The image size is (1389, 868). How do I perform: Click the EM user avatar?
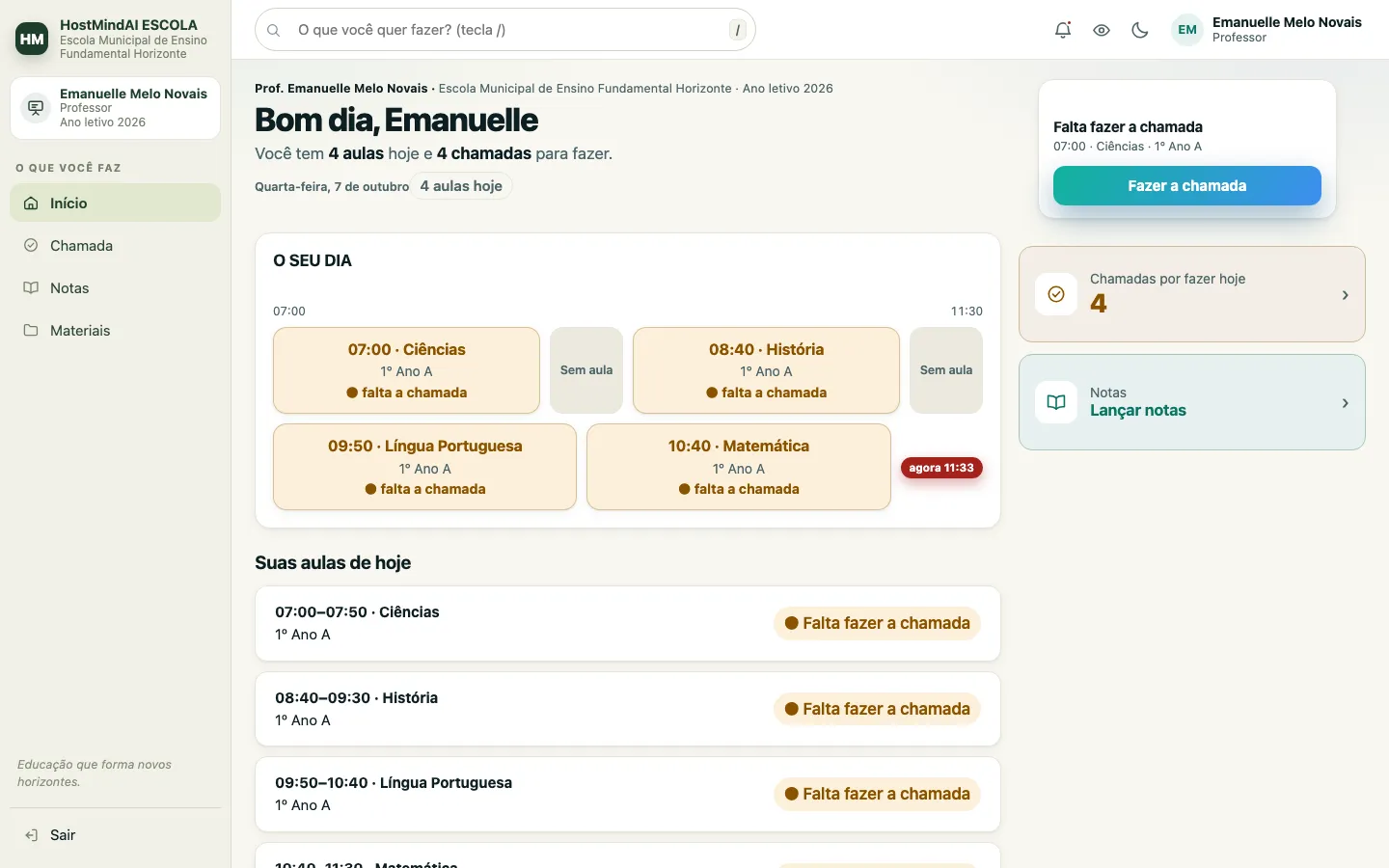point(1187,30)
